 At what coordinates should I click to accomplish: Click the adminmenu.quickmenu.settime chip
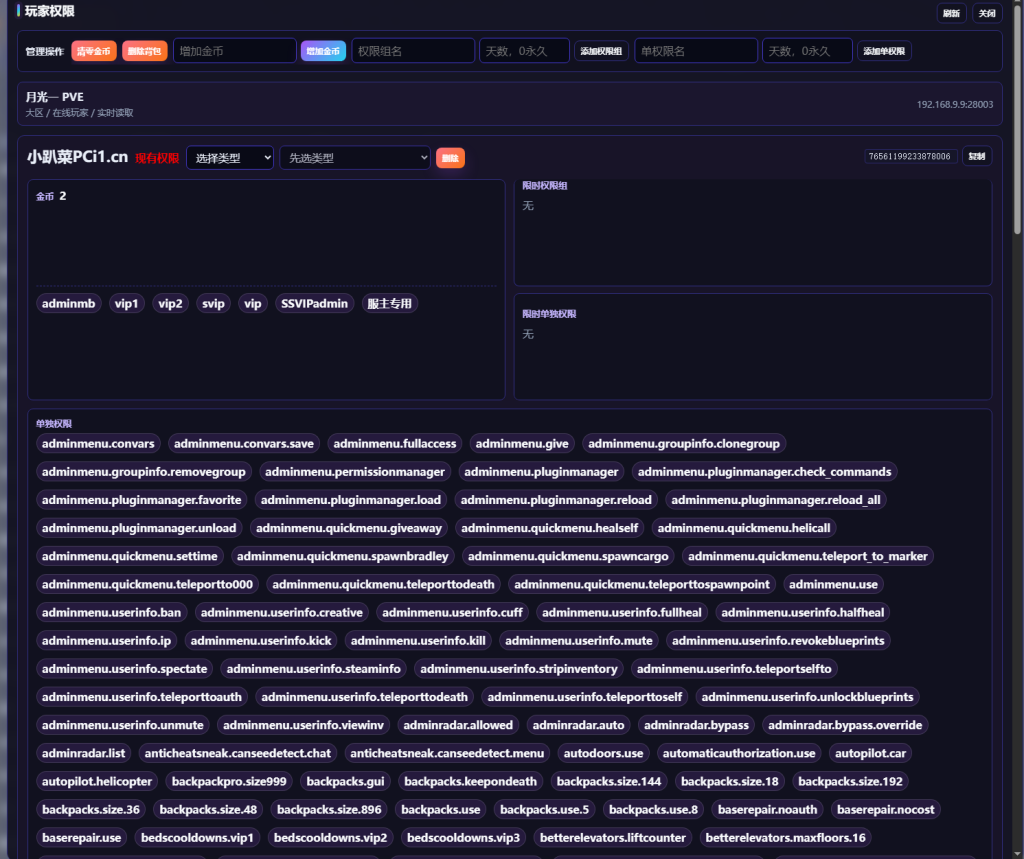[129, 556]
